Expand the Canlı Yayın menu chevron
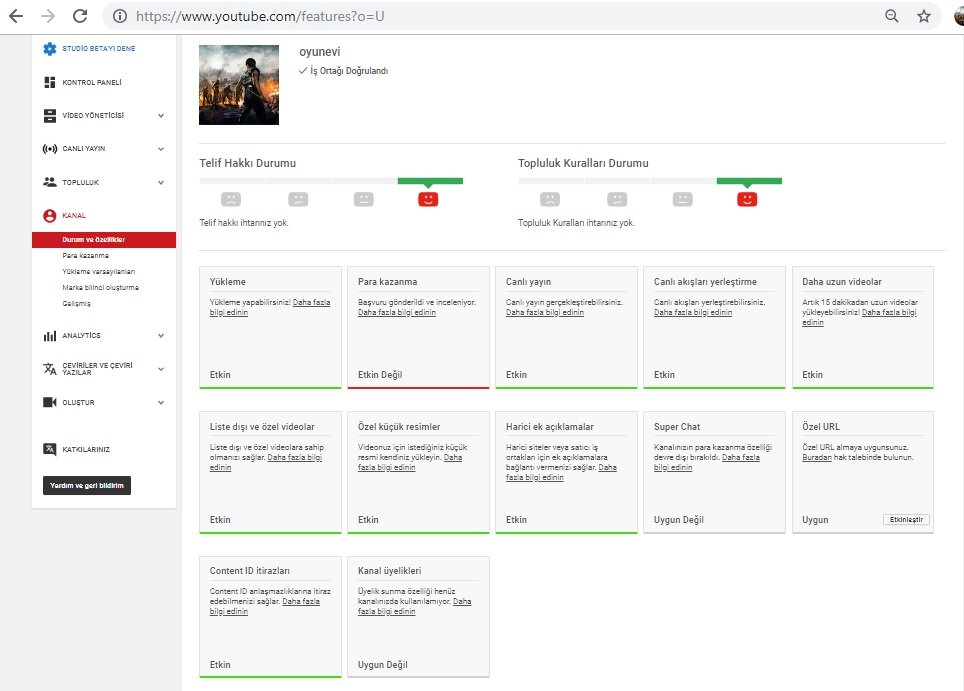964x691 pixels. pyautogui.click(x=161, y=149)
